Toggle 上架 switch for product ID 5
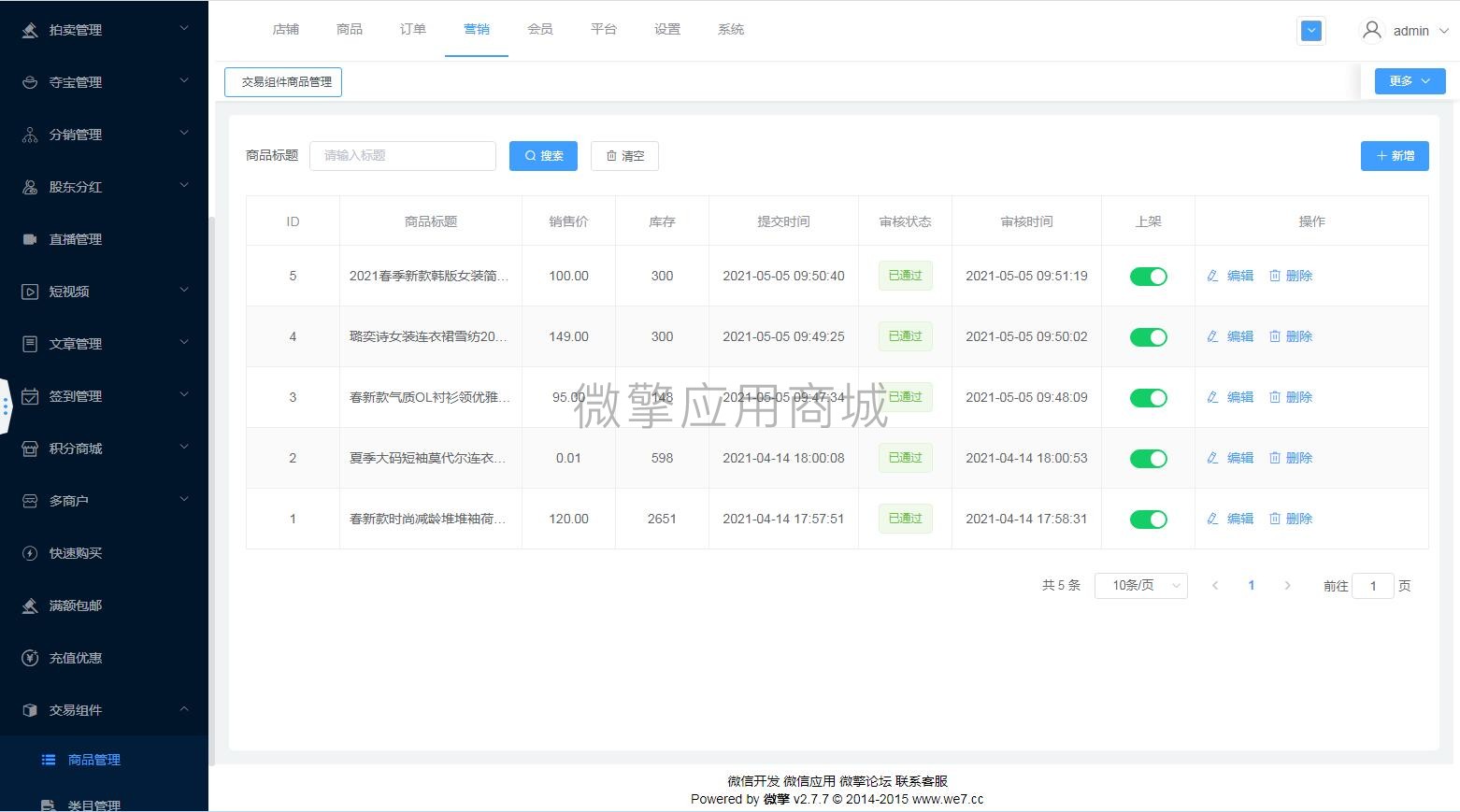Viewport: 1460px width, 812px height. pyautogui.click(x=1148, y=277)
